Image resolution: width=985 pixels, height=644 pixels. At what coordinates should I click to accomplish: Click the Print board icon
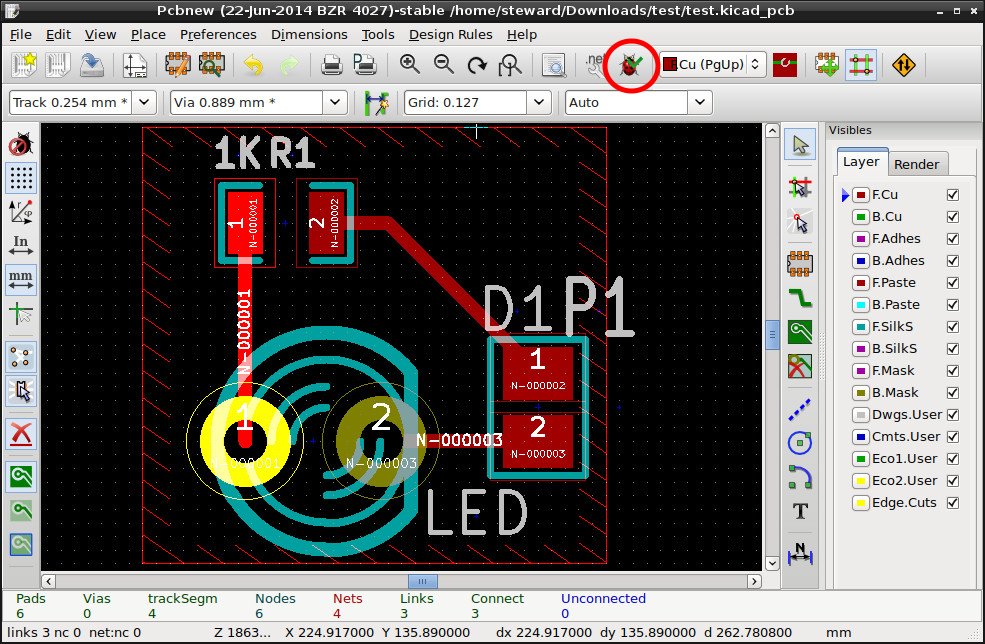(x=332, y=65)
